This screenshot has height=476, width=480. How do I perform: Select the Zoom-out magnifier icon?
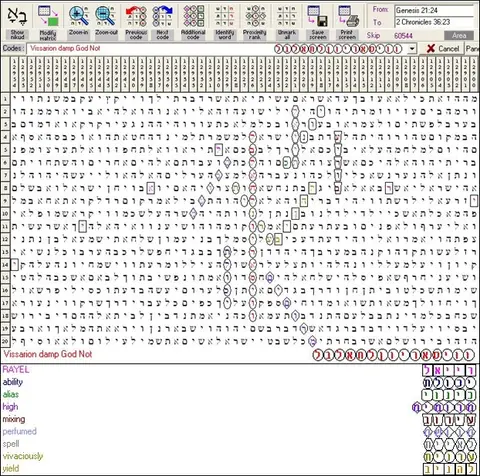pyautogui.click(x=106, y=16)
